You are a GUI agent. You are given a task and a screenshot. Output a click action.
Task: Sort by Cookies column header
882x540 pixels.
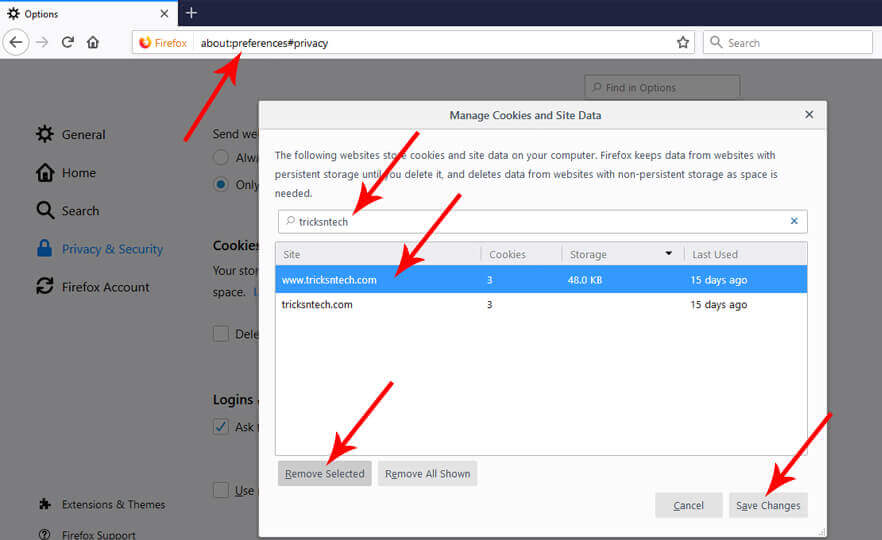point(521,254)
